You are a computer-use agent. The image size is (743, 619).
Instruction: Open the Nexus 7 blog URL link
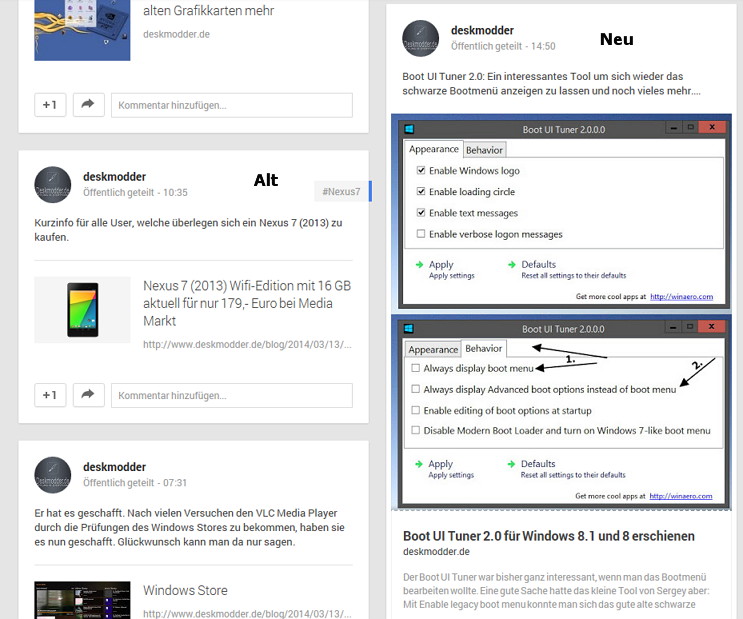(x=247, y=345)
